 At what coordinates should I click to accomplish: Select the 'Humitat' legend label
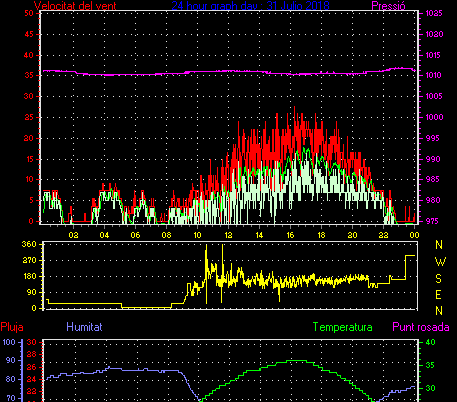pos(84,327)
